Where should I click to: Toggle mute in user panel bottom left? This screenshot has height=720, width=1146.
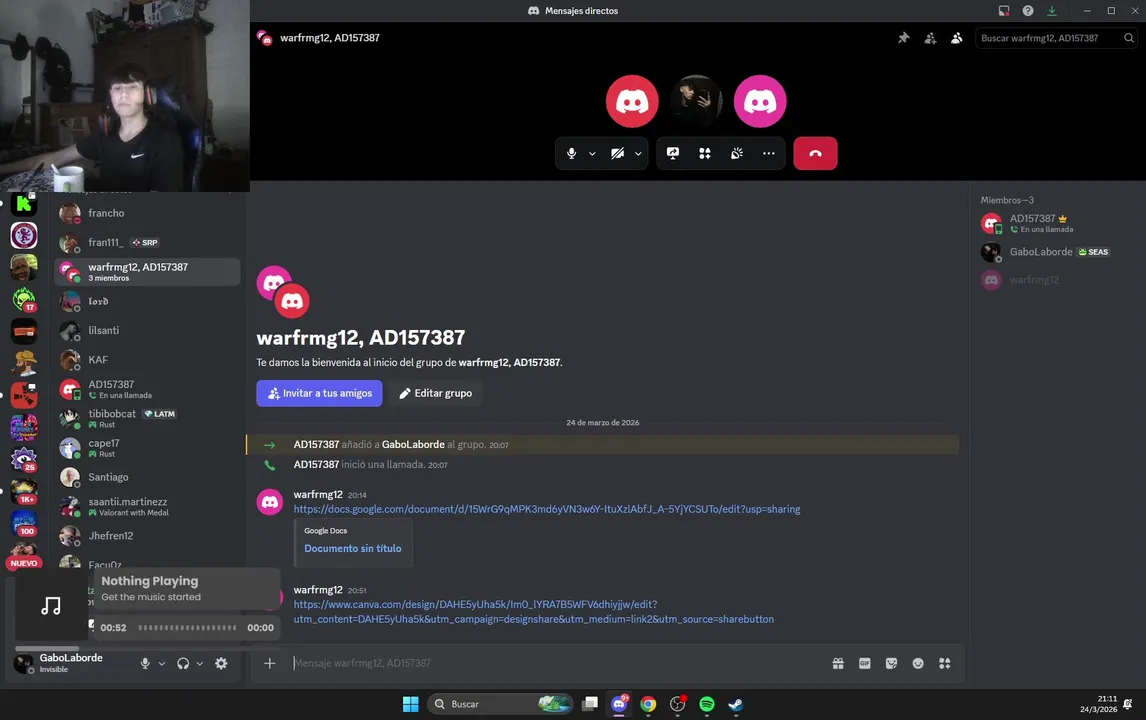[145, 664]
